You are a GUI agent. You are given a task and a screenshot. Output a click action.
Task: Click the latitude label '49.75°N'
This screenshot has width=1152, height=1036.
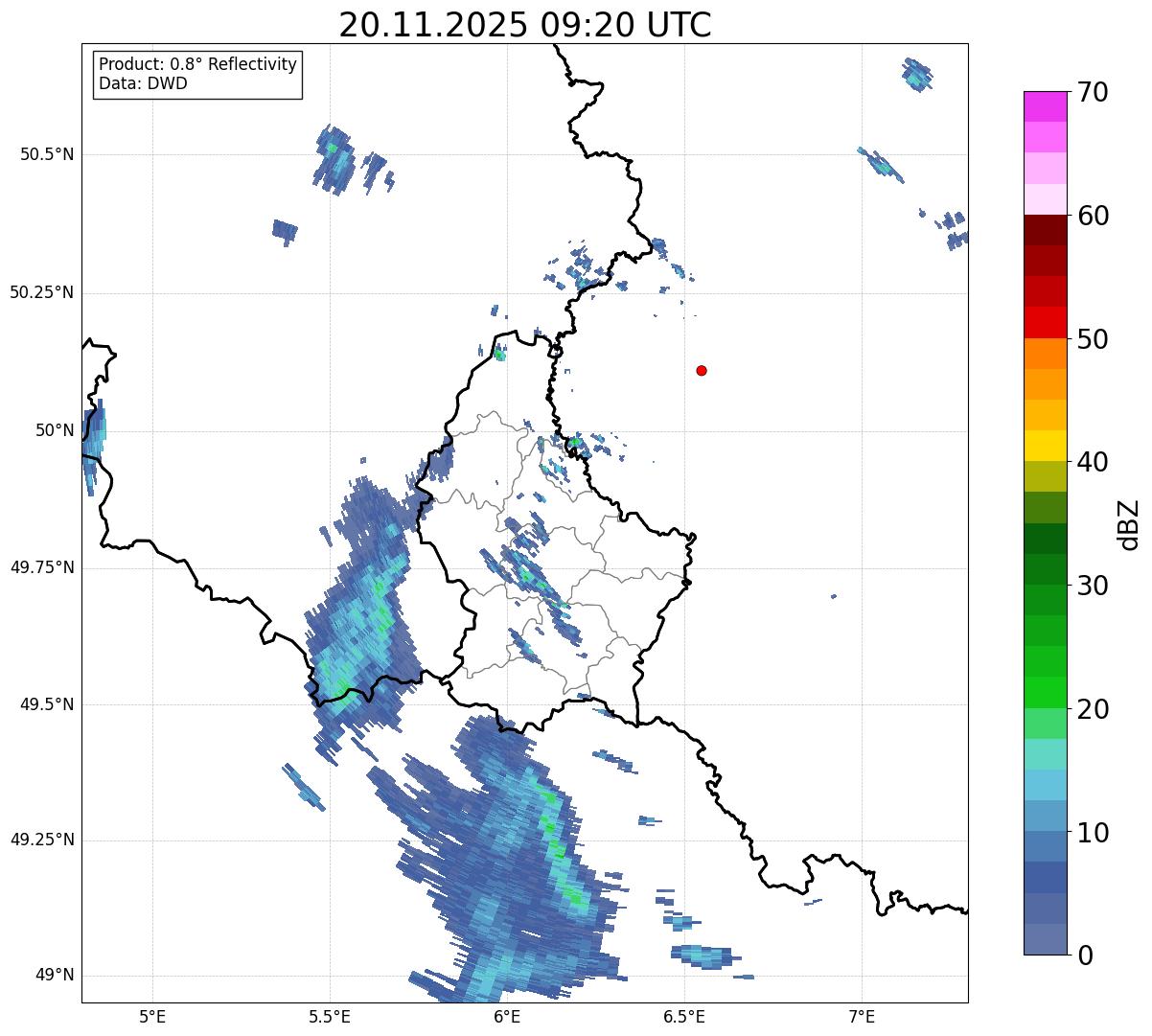click(41, 567)
